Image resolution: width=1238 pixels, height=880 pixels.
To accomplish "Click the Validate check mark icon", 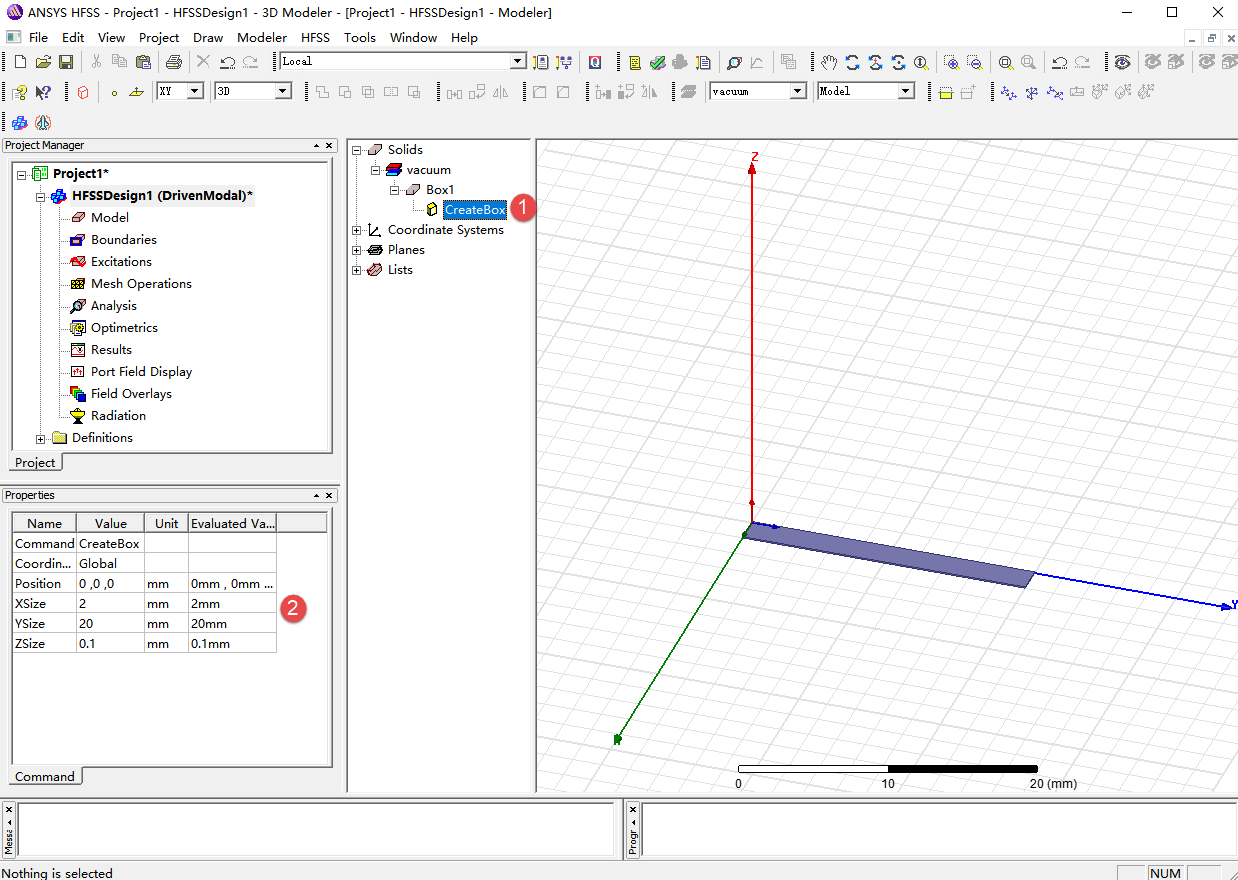I will 657,62.
